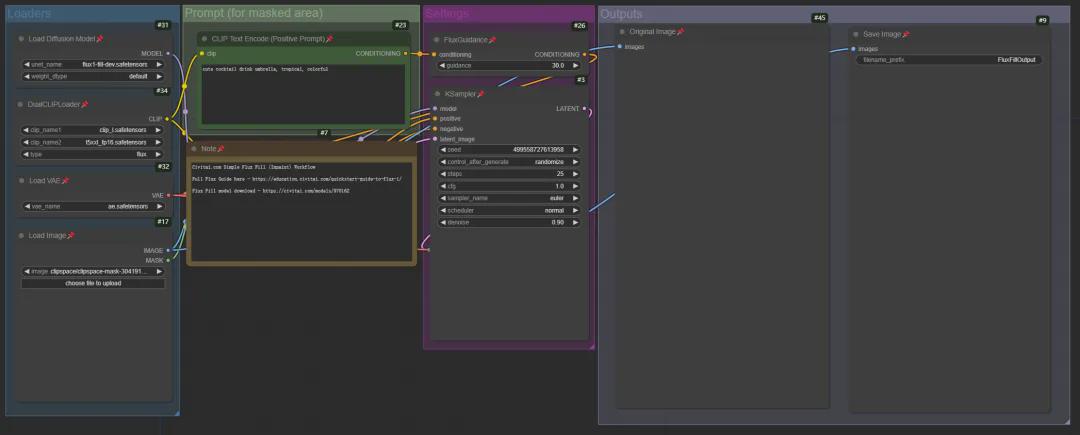The height and width of the screenshot is (435, 1080).
Task: Click choose file to upload button
Action: 94,283
